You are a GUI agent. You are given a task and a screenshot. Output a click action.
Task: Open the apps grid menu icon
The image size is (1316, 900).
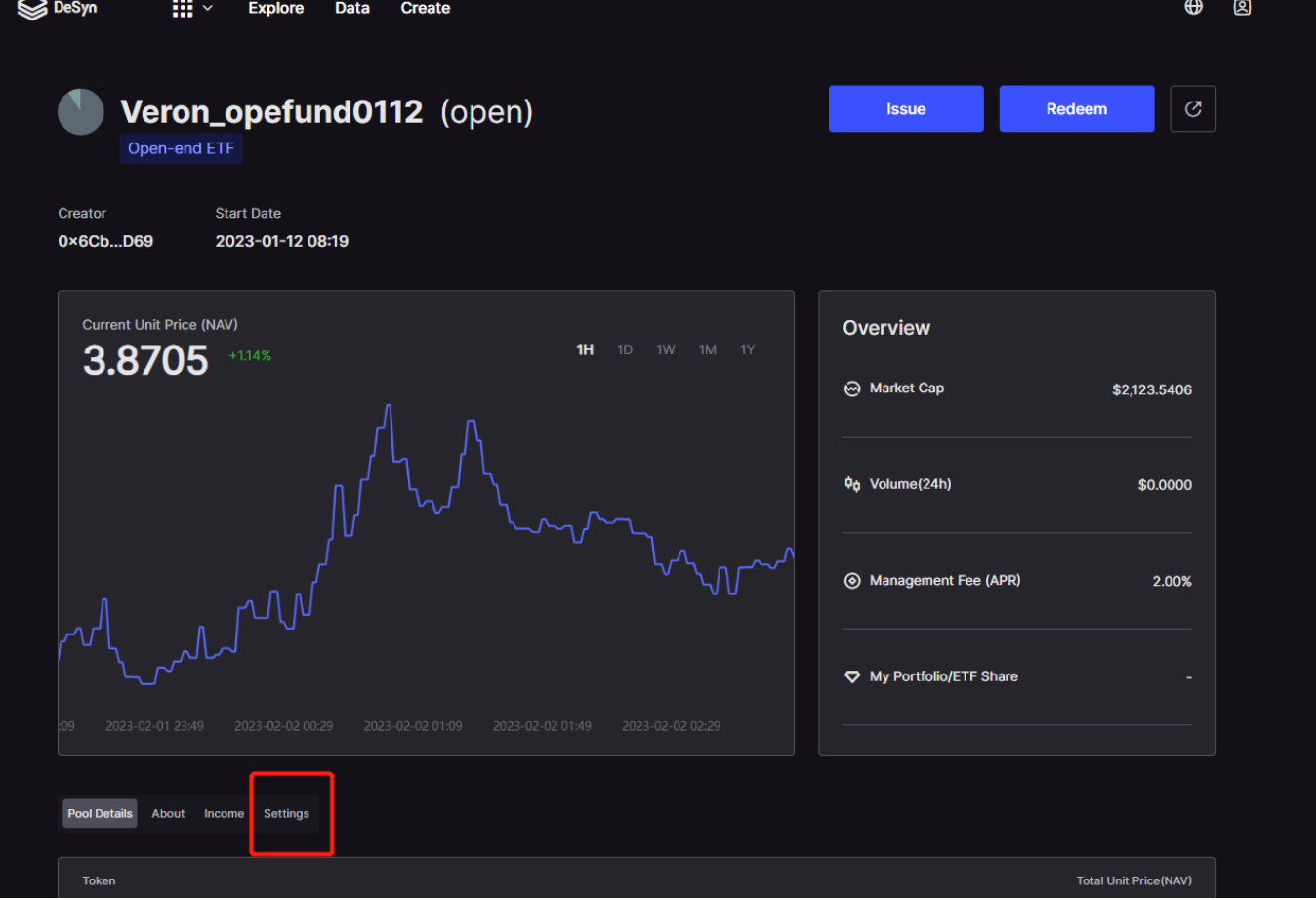(x=183, y=9)
